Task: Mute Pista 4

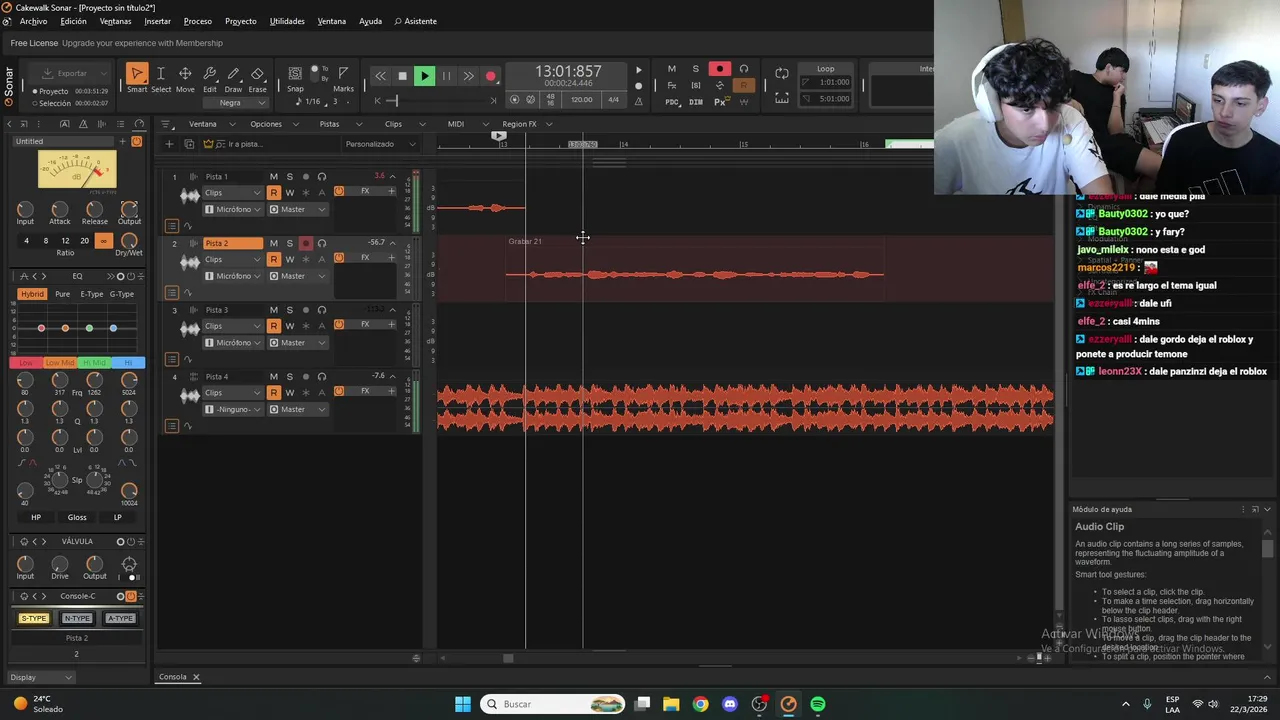Action: click(273, 377)
